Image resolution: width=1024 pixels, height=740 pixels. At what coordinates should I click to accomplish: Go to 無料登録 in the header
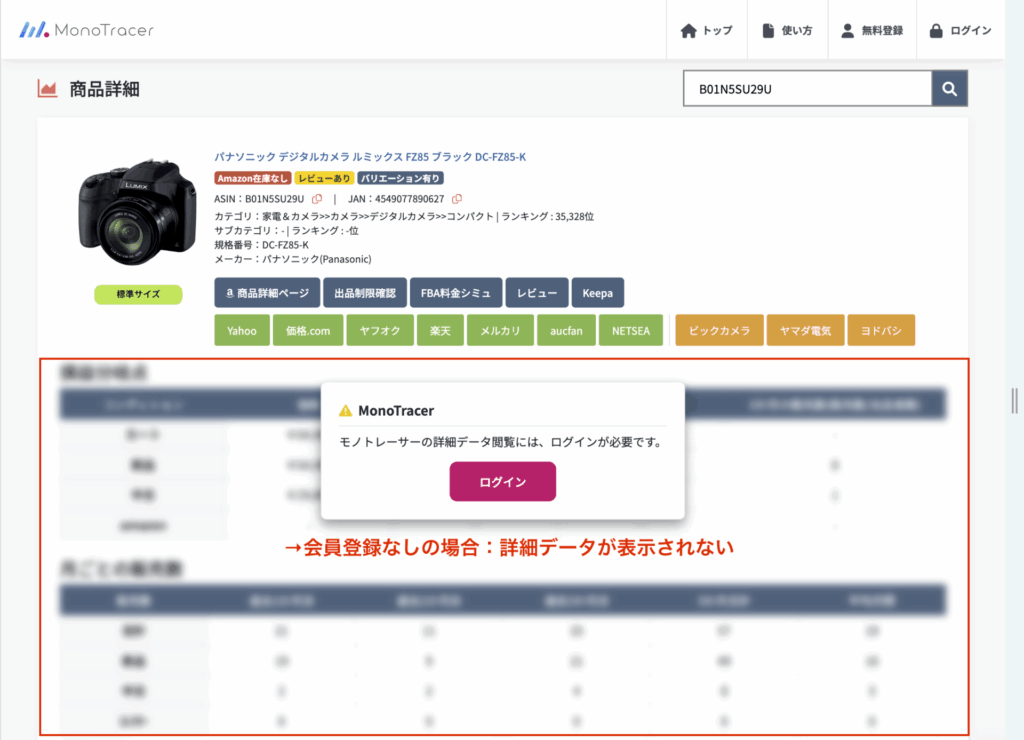(x=872, y=31)
